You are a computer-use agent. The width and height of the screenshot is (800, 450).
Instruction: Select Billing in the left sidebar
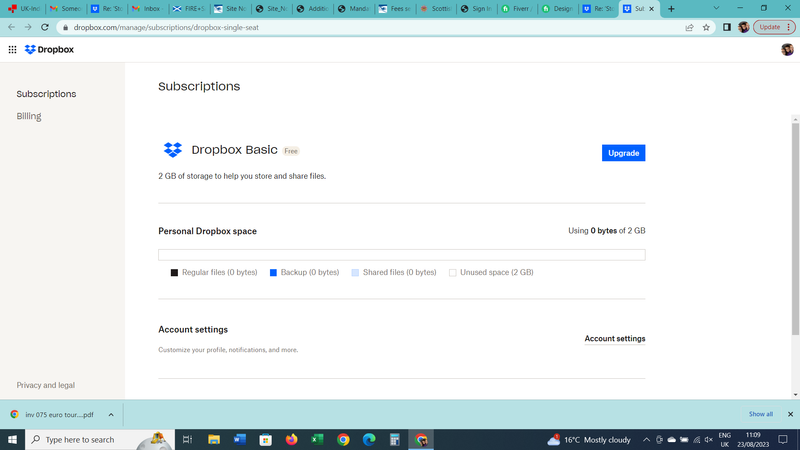point(29,116)
